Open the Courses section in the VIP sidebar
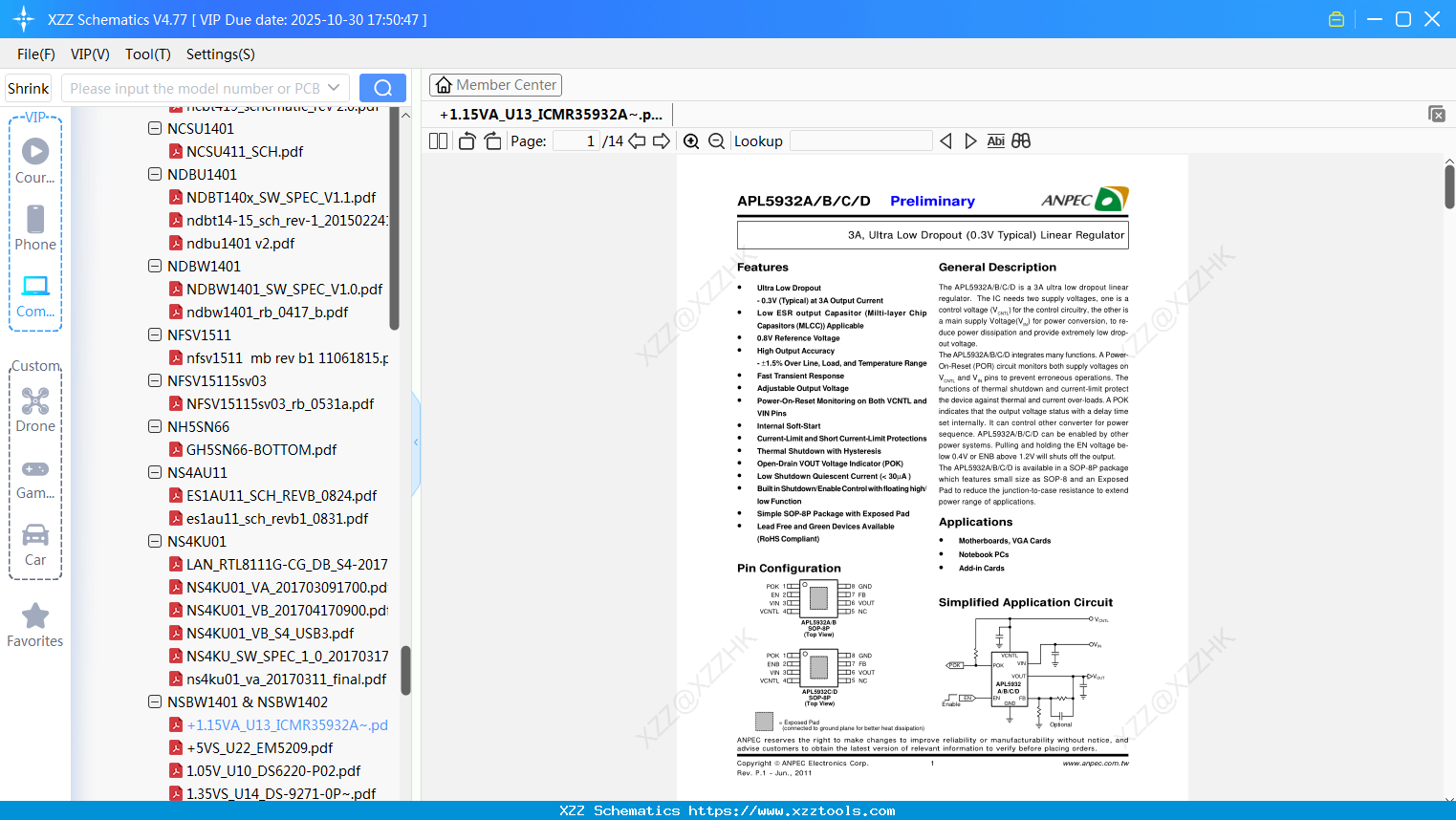1456x820 pixels. [35, 161]
